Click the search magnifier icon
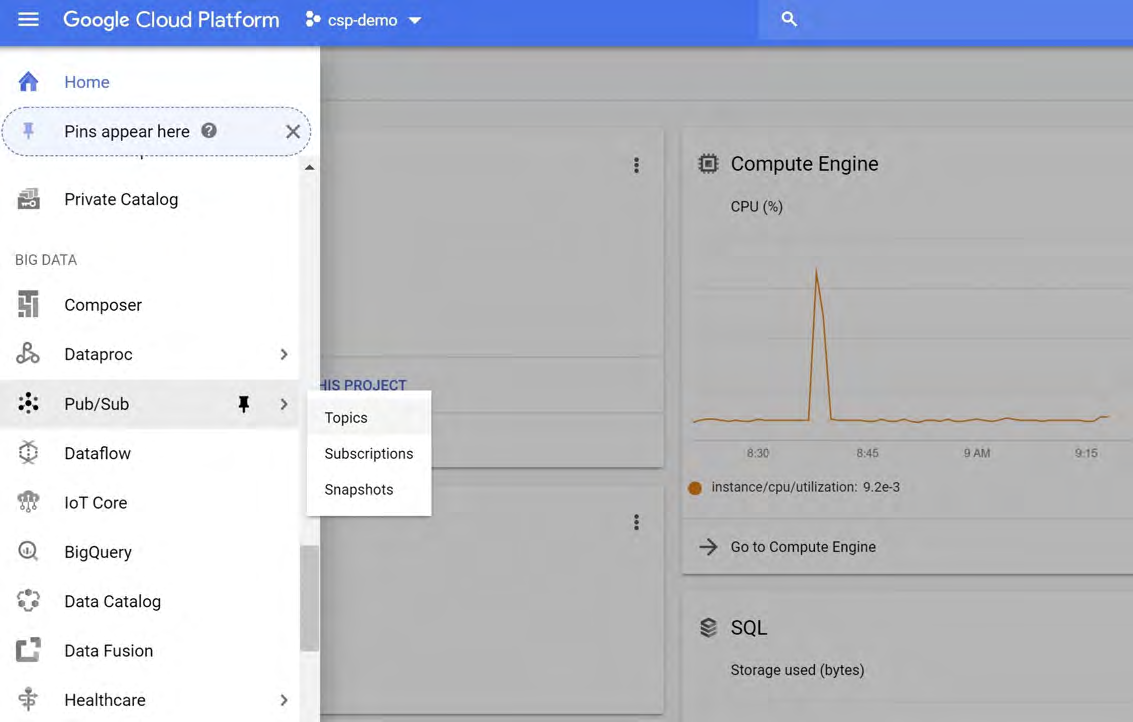The image size is (1133, 722). [789, 20]
